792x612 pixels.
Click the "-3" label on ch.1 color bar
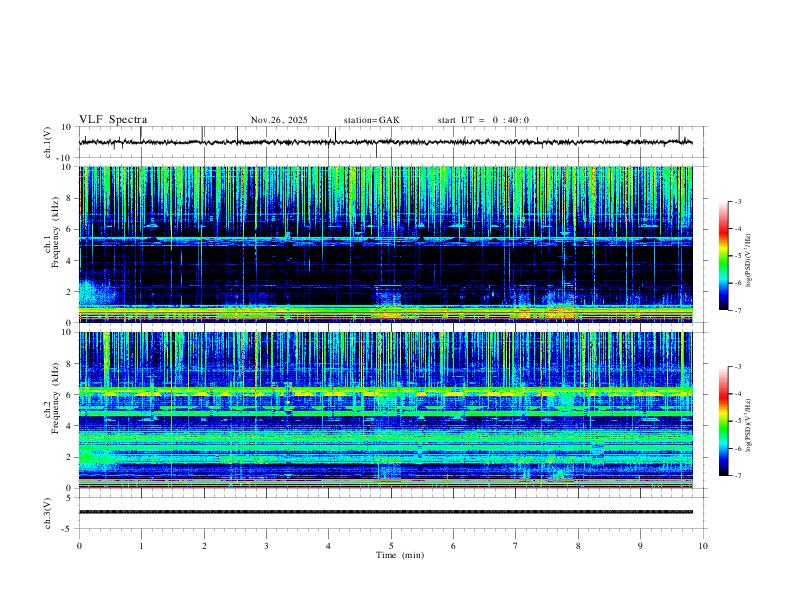(x=737, y=201)
